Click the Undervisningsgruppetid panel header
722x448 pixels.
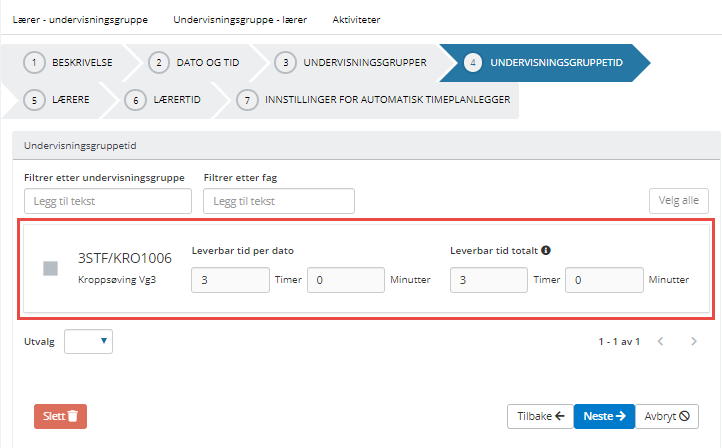pyautogui.click(x=366, y=145)
